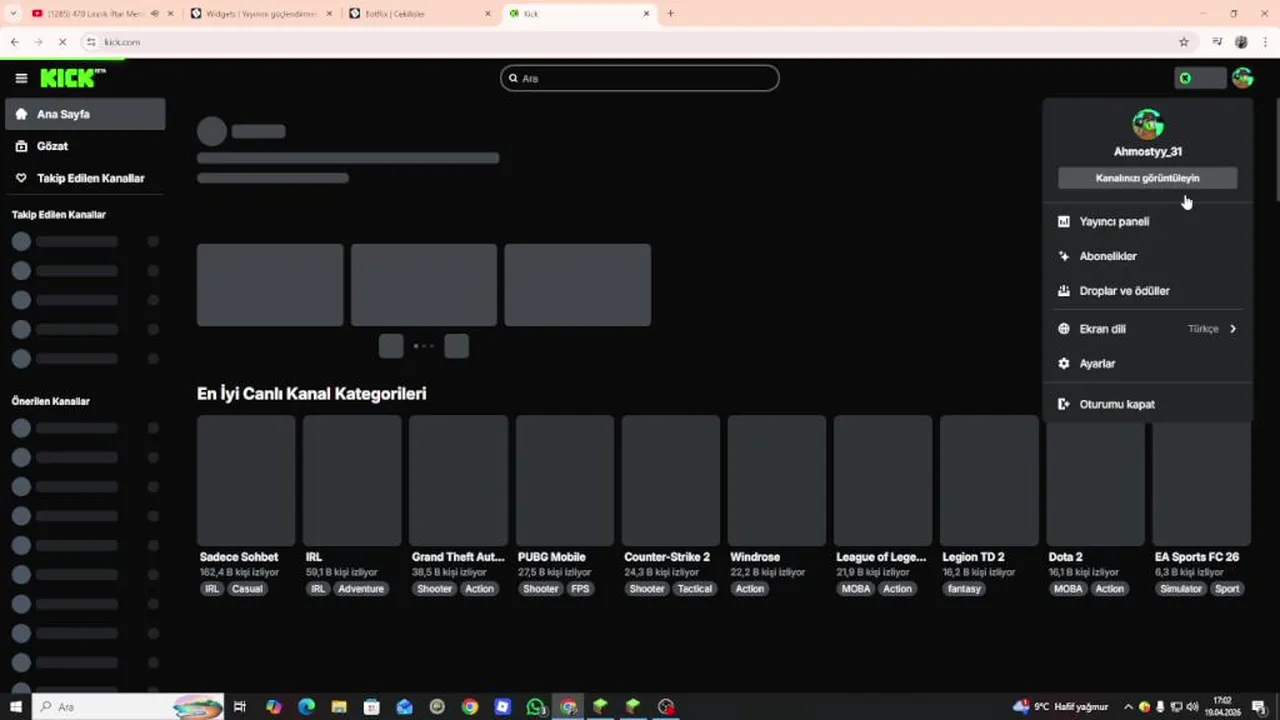Open the Legion TD 2 category
Image resolution: width=1280 pixels, height=720 pixels.
989,481
